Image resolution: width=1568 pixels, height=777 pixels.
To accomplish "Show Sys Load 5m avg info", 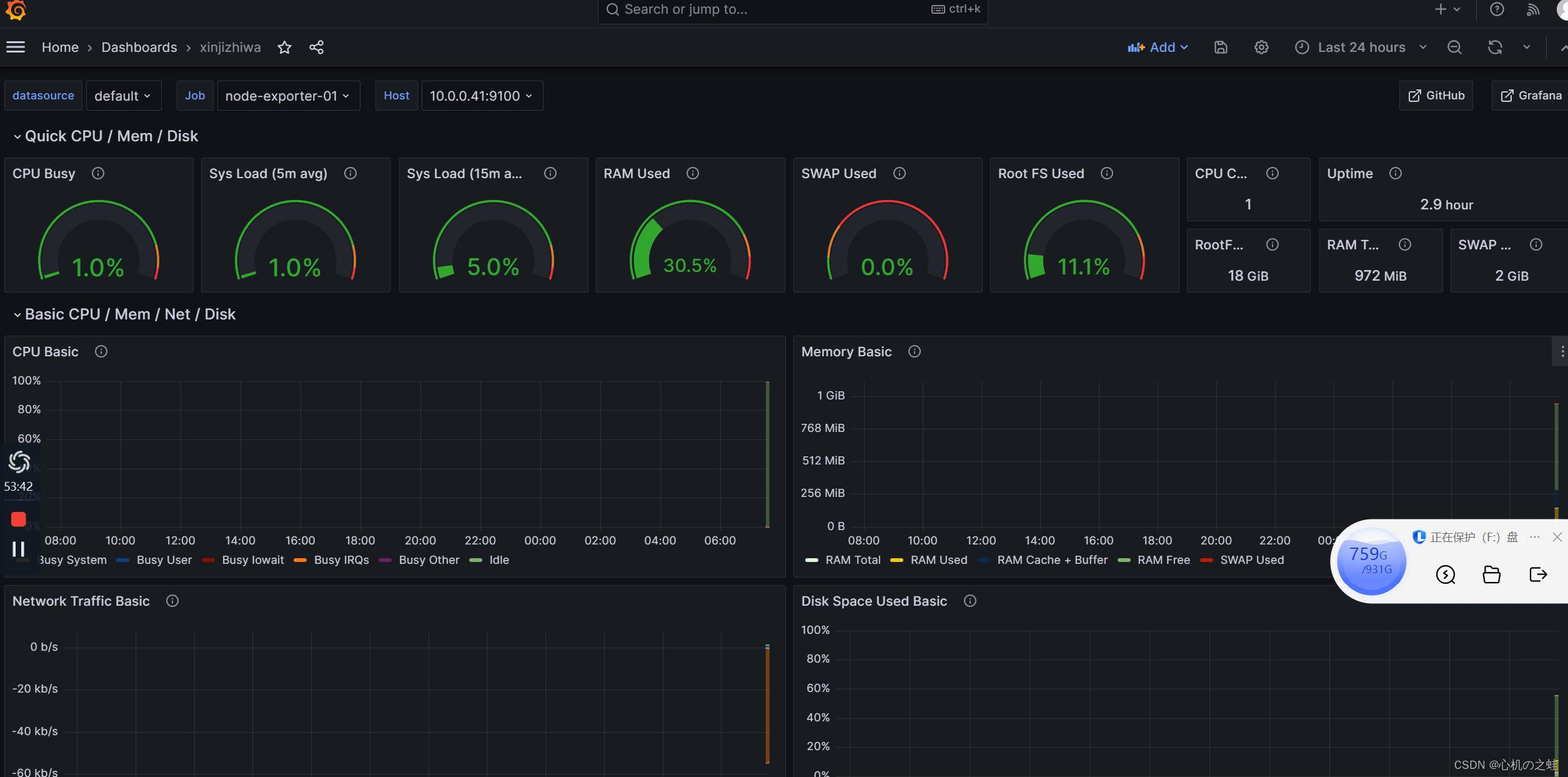I will (350, 173).
